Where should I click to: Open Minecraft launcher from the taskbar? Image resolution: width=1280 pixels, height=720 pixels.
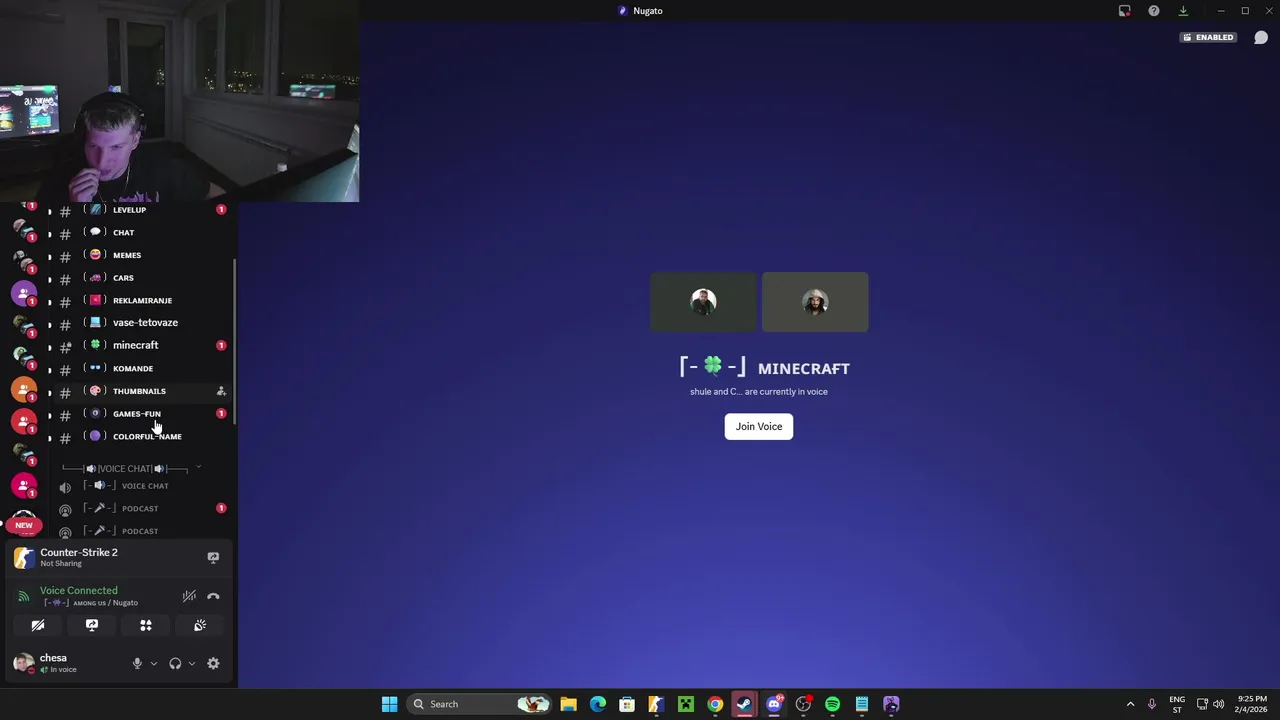686,704
